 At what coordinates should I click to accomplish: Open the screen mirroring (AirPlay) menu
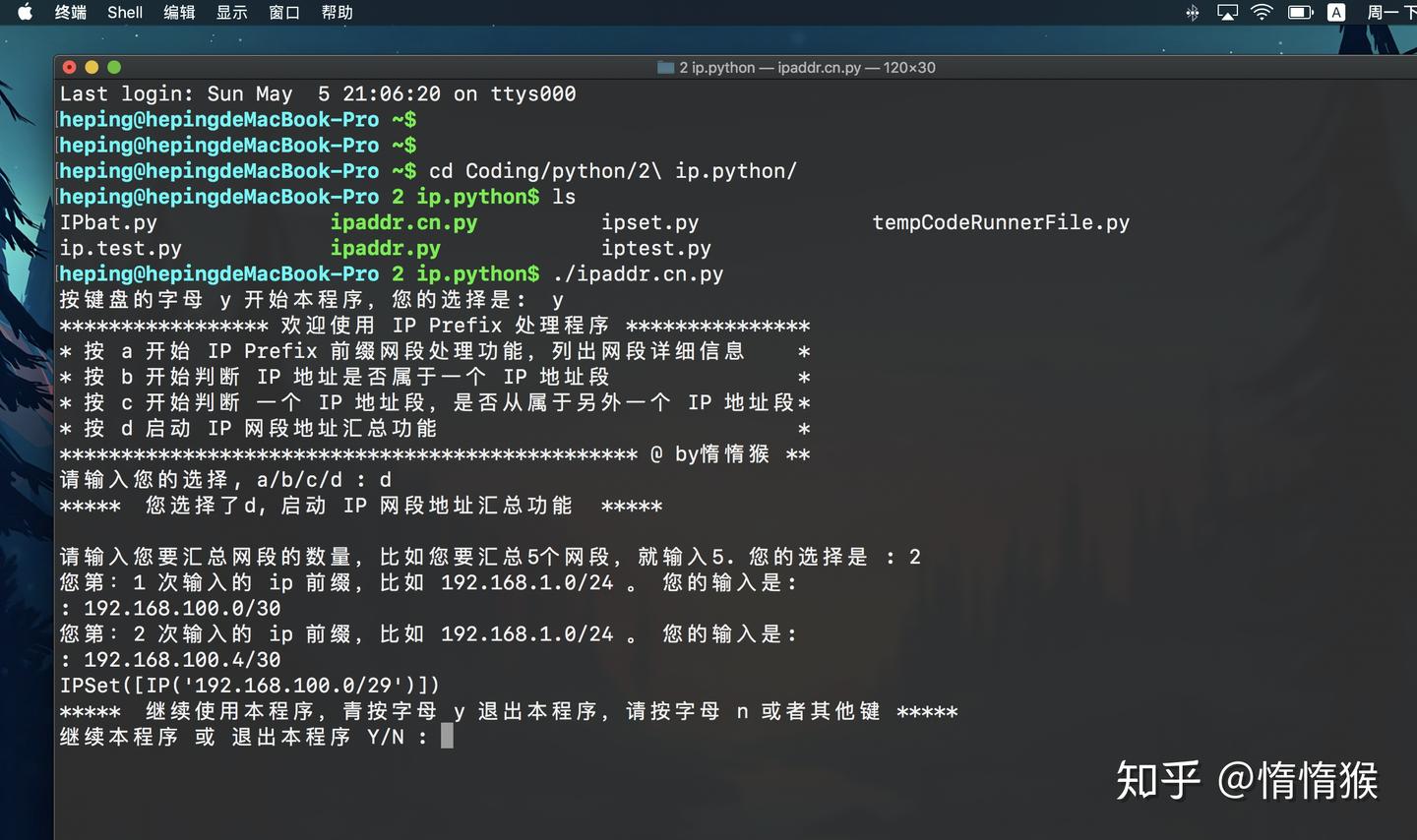click(x=1225, y=13)
